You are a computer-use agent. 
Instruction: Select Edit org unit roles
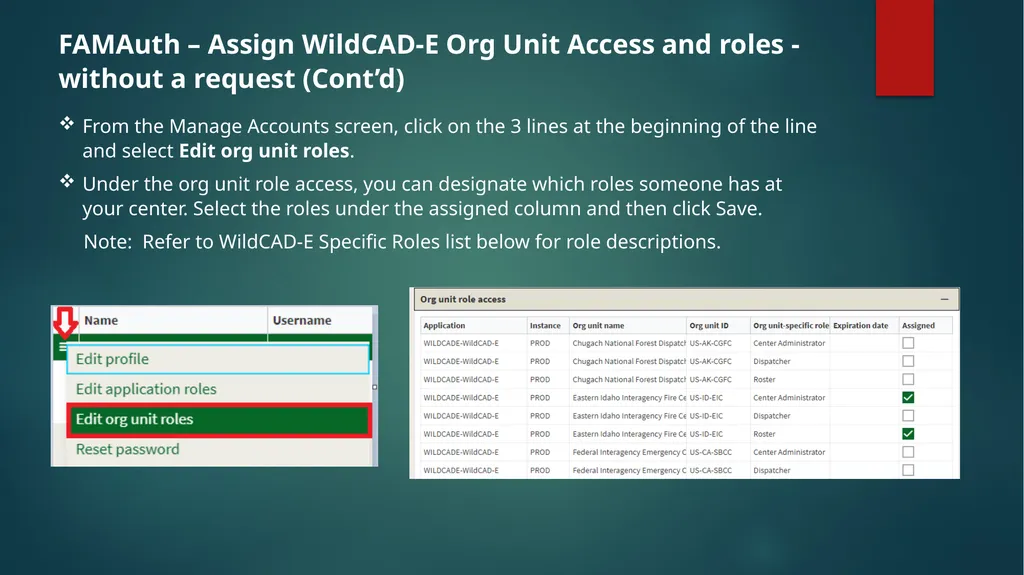click(219, 419)
